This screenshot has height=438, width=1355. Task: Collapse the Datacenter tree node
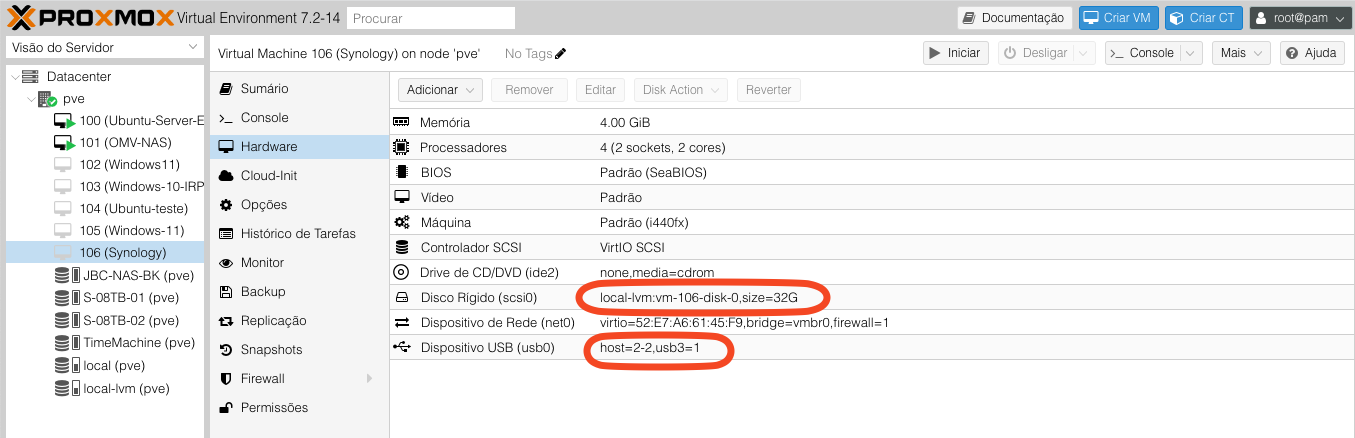13,76
